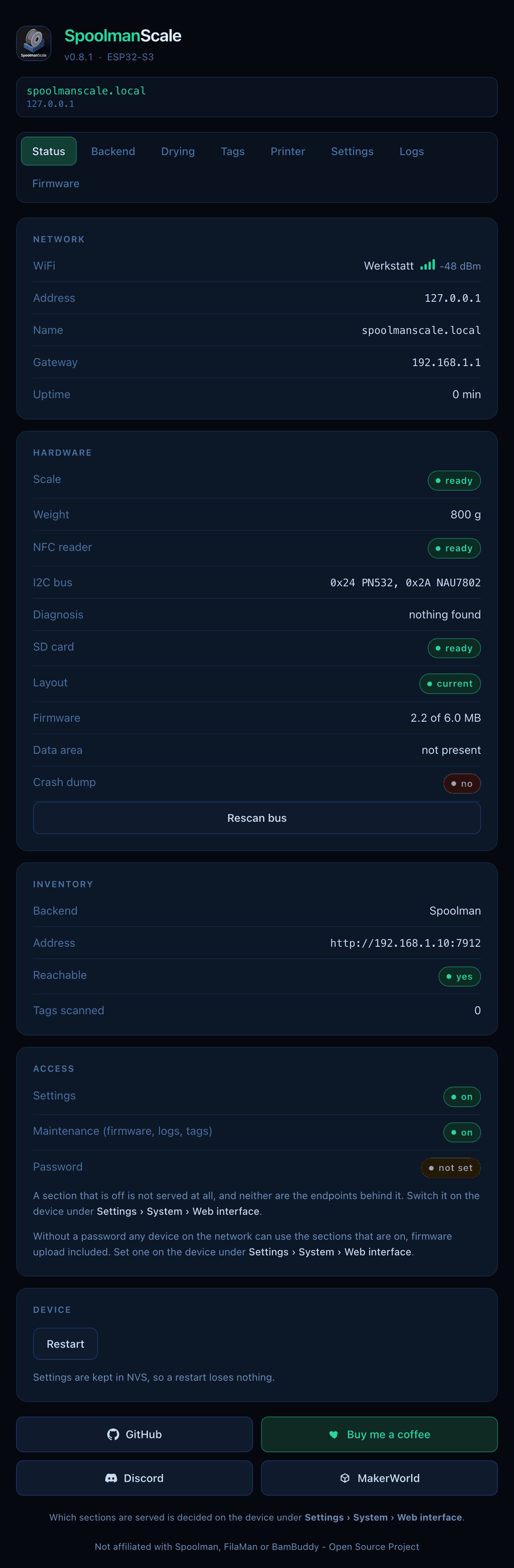Open the Drying tab

click(x=178, y=151)
